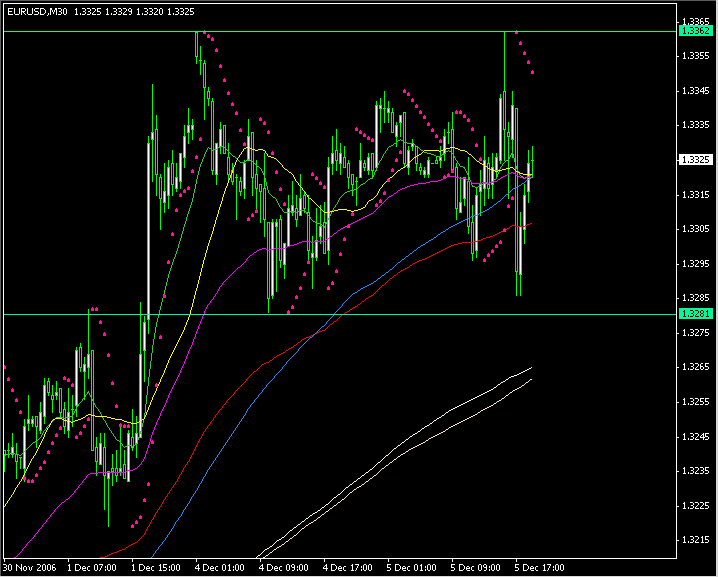Screen dimensions: 718x577
Task: Click the 1.3305 price scale label
Action: (x=696, y=229)
